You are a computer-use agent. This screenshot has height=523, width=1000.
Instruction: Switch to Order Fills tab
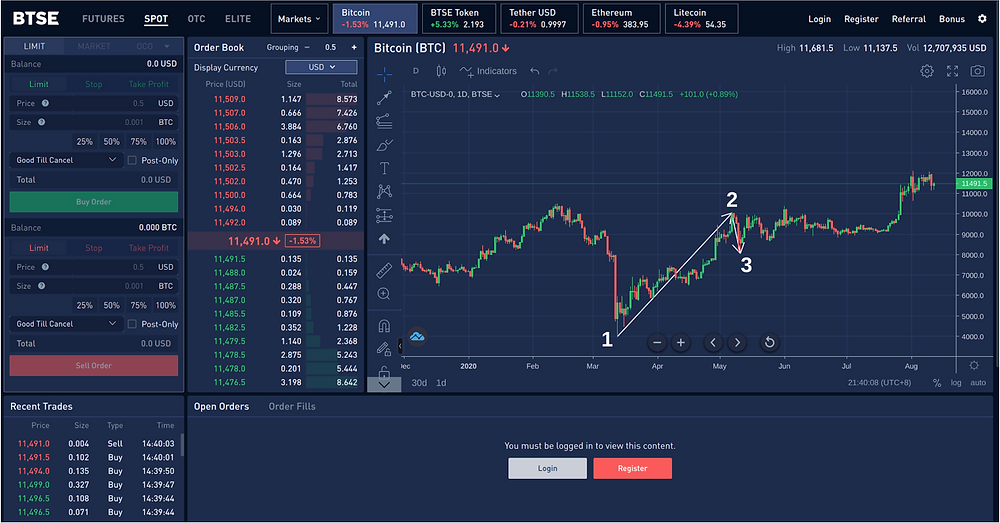point(292,406)
